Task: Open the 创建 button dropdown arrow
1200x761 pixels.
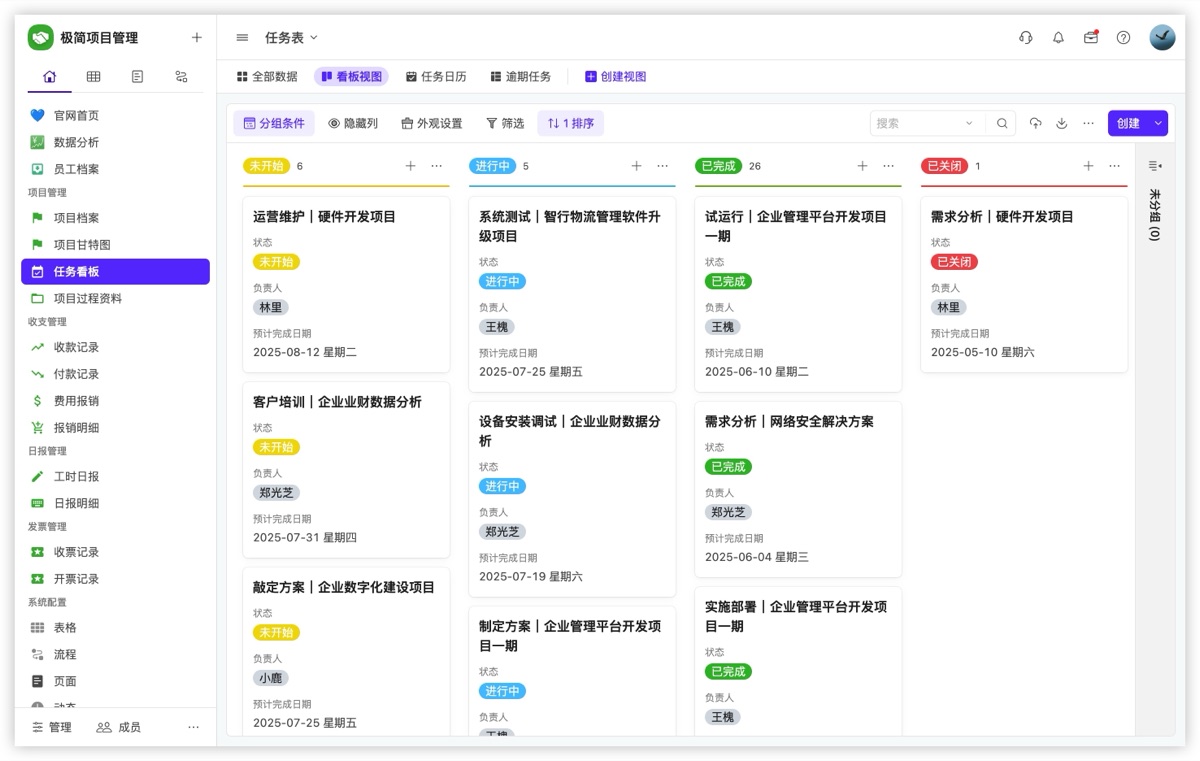Action: tap(1158, 123)
